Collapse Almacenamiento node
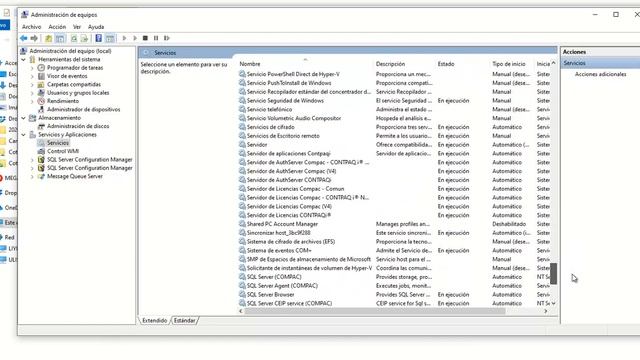This screenshot has width=640, height=360. [x=24, y=118]
